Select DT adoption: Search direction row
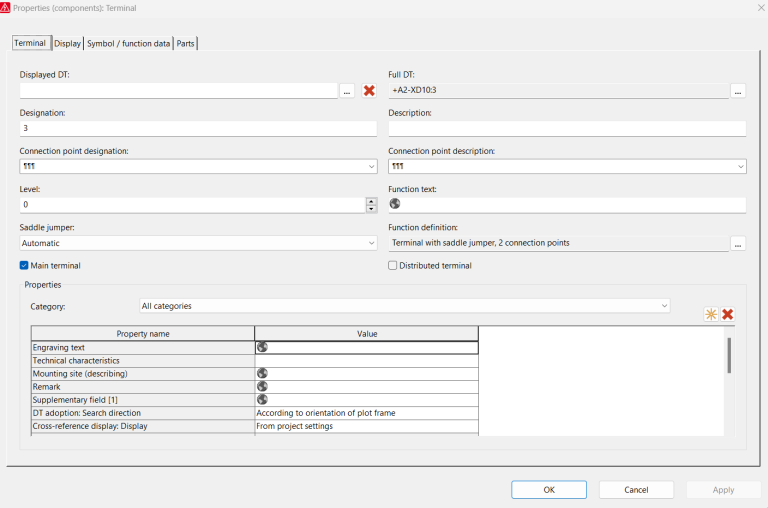This screenshot has height=508, width=768. tap(255, 413)
